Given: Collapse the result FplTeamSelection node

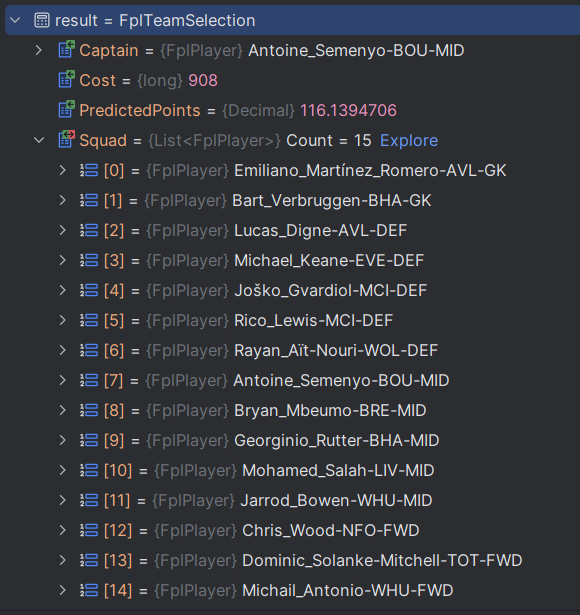Looking at the screenshot, I should tap(15, 20).
